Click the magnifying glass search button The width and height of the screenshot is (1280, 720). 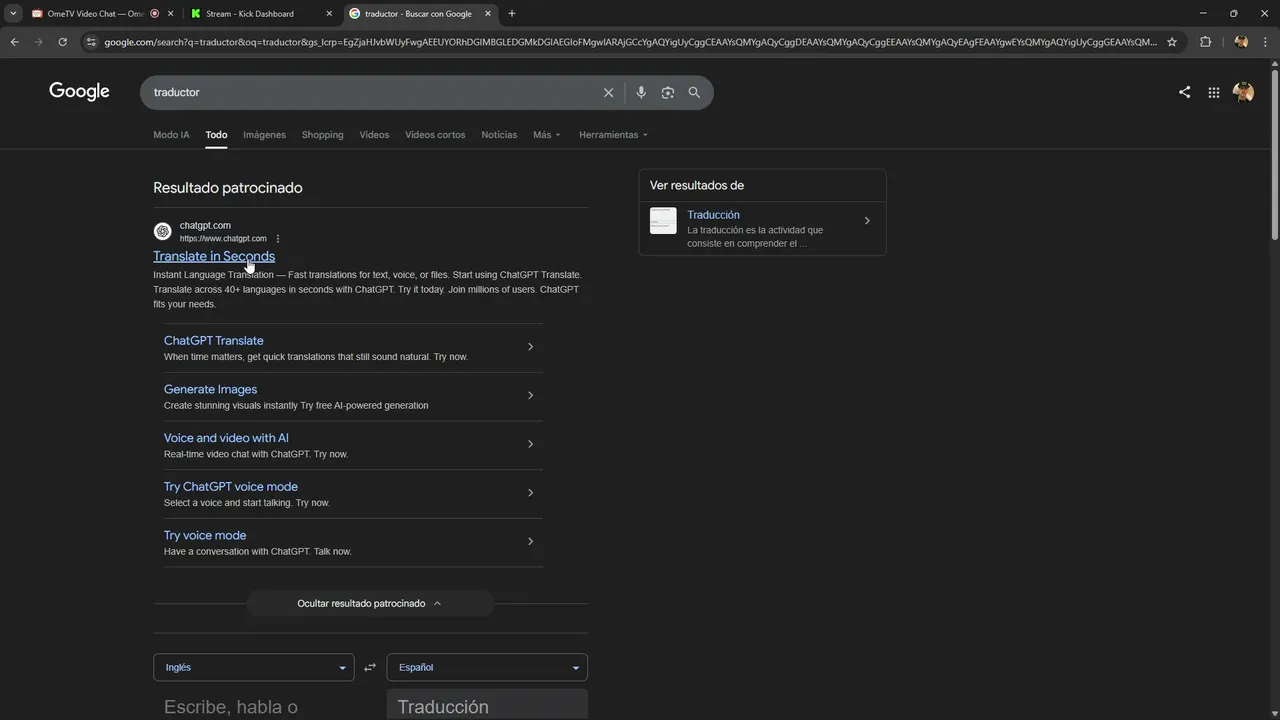(694, 92)
